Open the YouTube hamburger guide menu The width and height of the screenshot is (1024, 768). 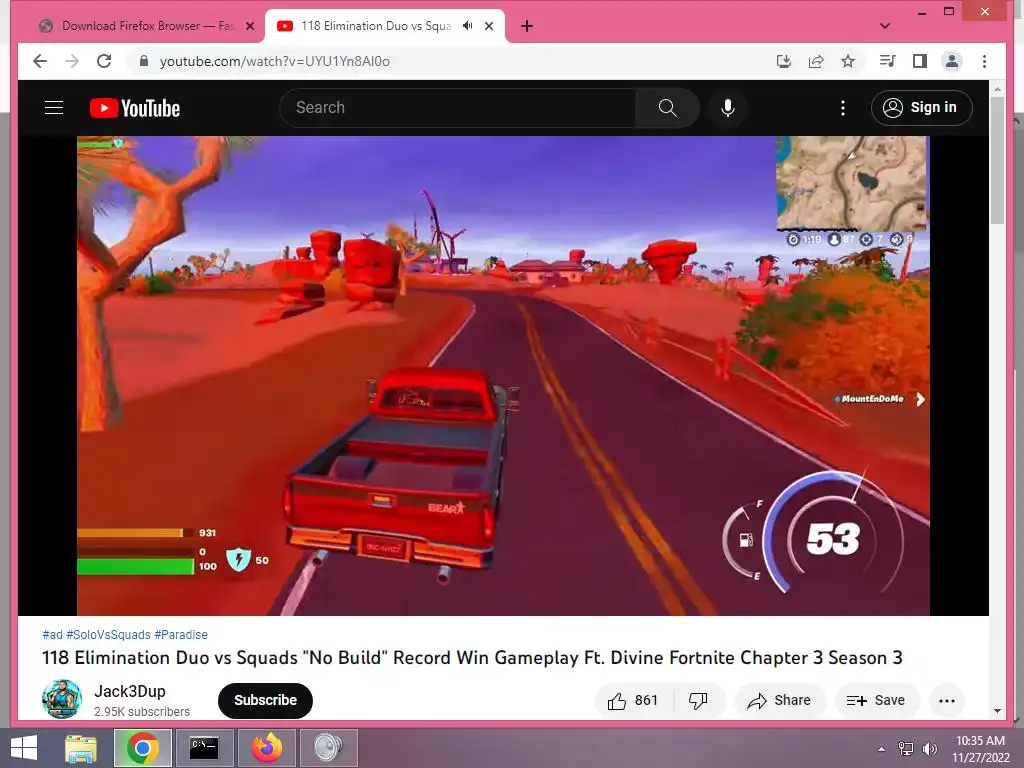pos(54,108)
